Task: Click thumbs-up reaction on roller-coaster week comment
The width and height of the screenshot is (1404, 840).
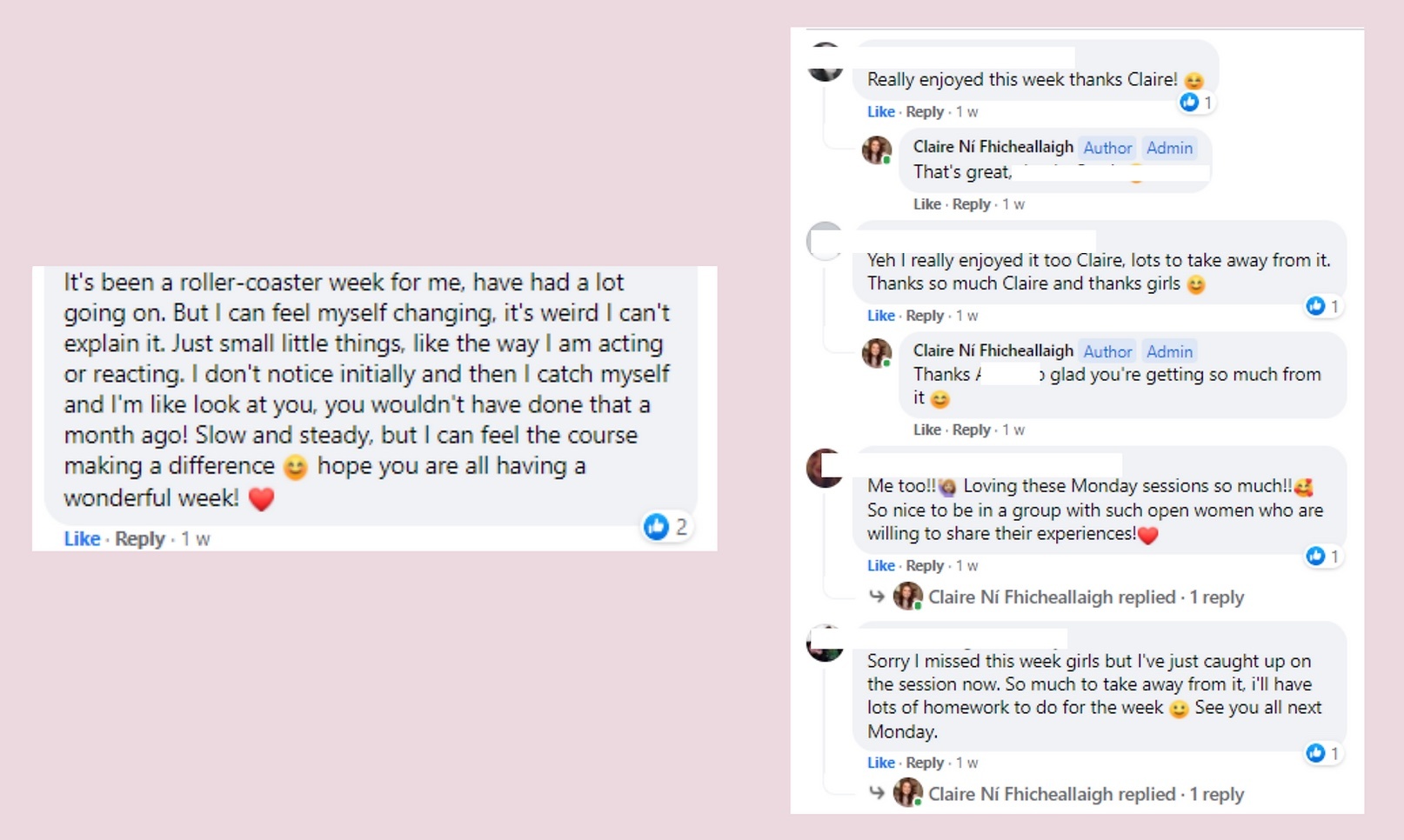Action: point(656,526)
